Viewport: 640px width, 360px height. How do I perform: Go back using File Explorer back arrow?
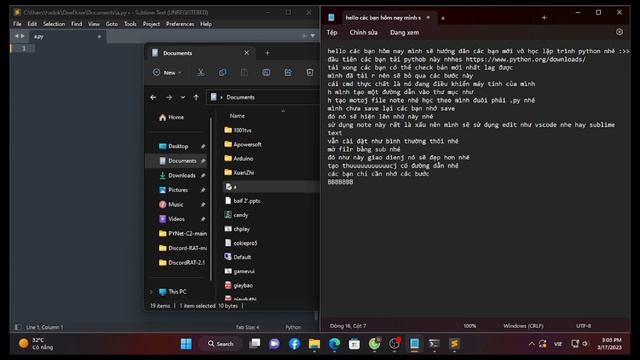(x=153, y=97)
